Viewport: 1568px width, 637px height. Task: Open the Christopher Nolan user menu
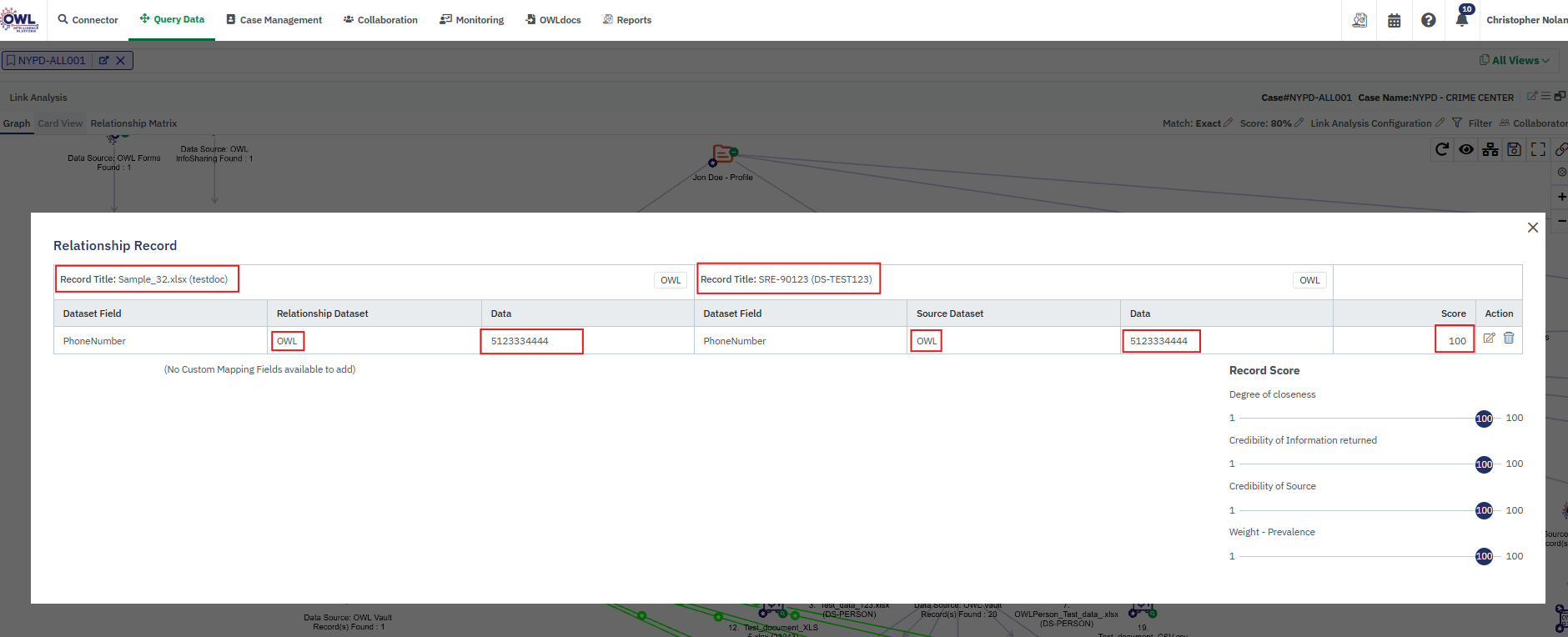click(x=1526, y=20)
